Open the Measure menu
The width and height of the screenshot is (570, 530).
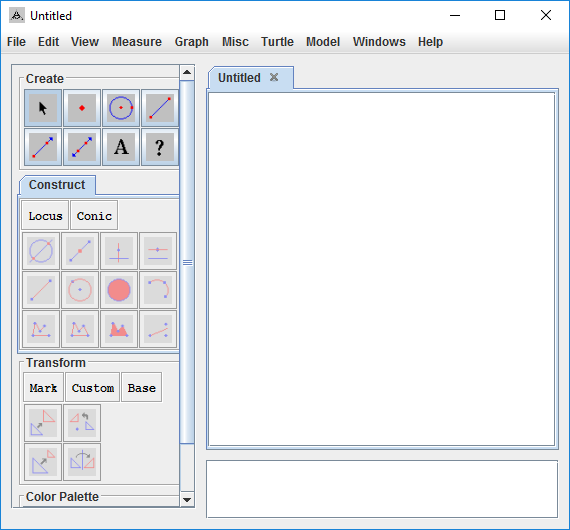click(137, 42)
